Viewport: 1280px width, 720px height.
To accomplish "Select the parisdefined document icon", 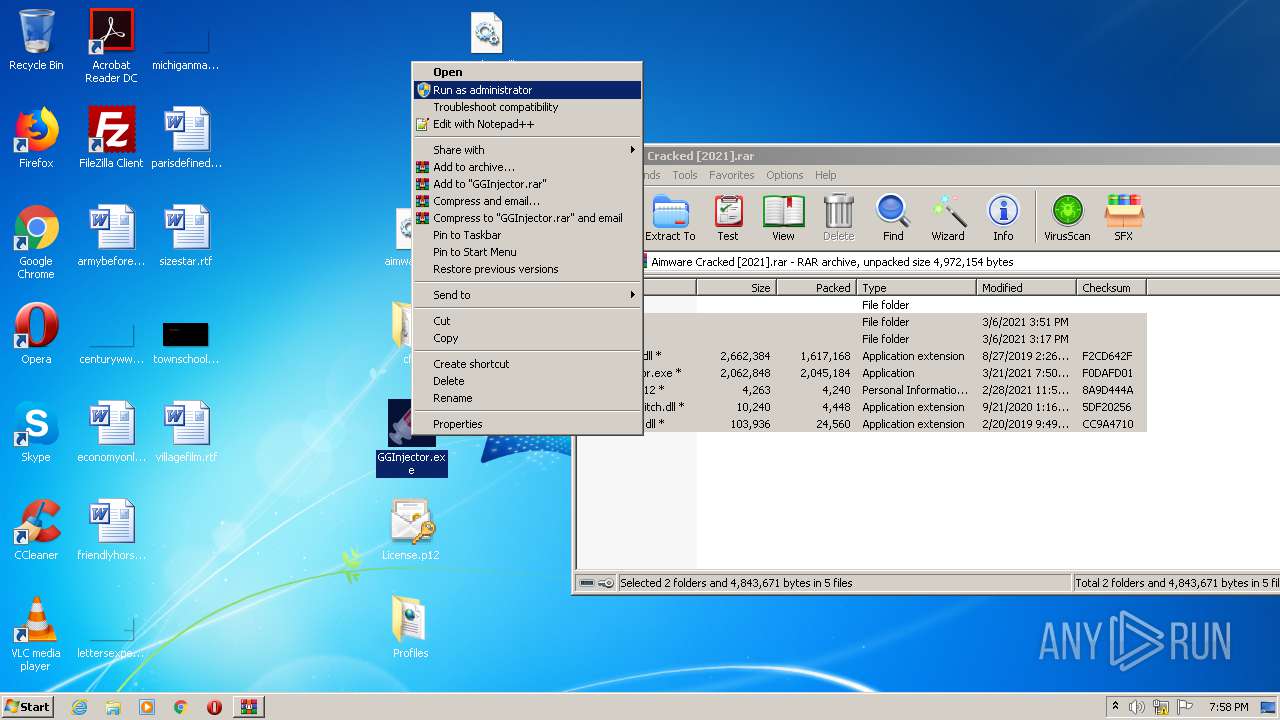I will (186, 138).
